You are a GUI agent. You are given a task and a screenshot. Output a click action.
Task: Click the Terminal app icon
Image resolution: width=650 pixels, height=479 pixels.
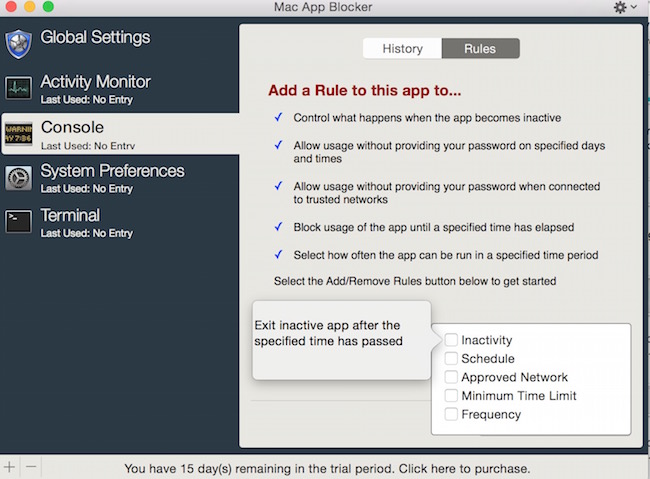19,222
